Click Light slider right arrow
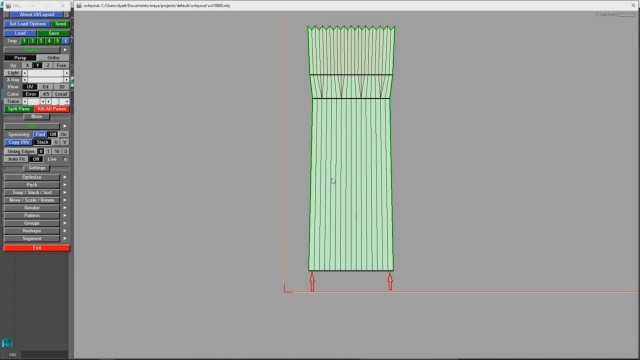Image resolution: width=640 pixels, height=360 pixels. coord(67,73)
